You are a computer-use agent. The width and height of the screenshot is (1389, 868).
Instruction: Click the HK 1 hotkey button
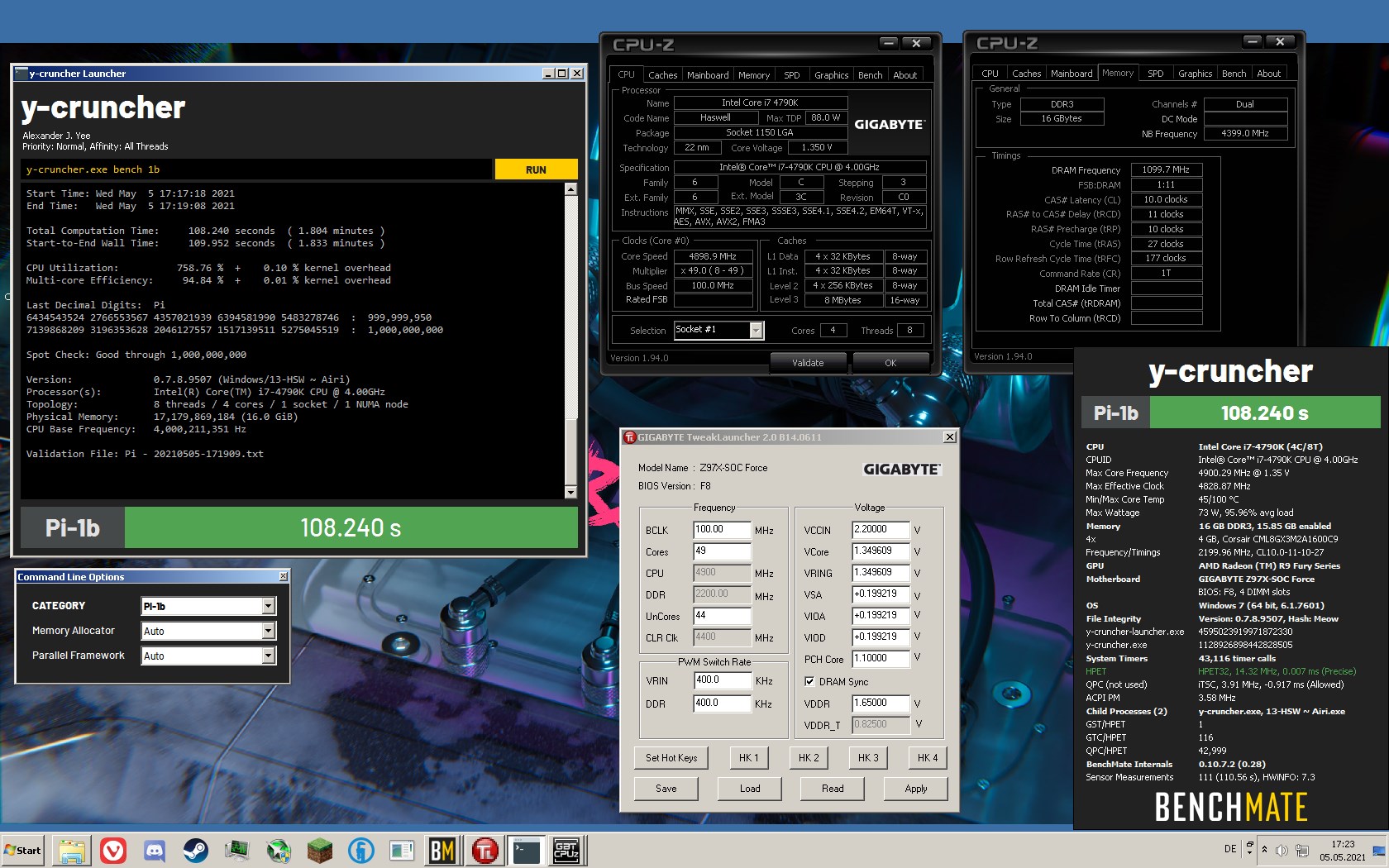click(x=749, y=758)
